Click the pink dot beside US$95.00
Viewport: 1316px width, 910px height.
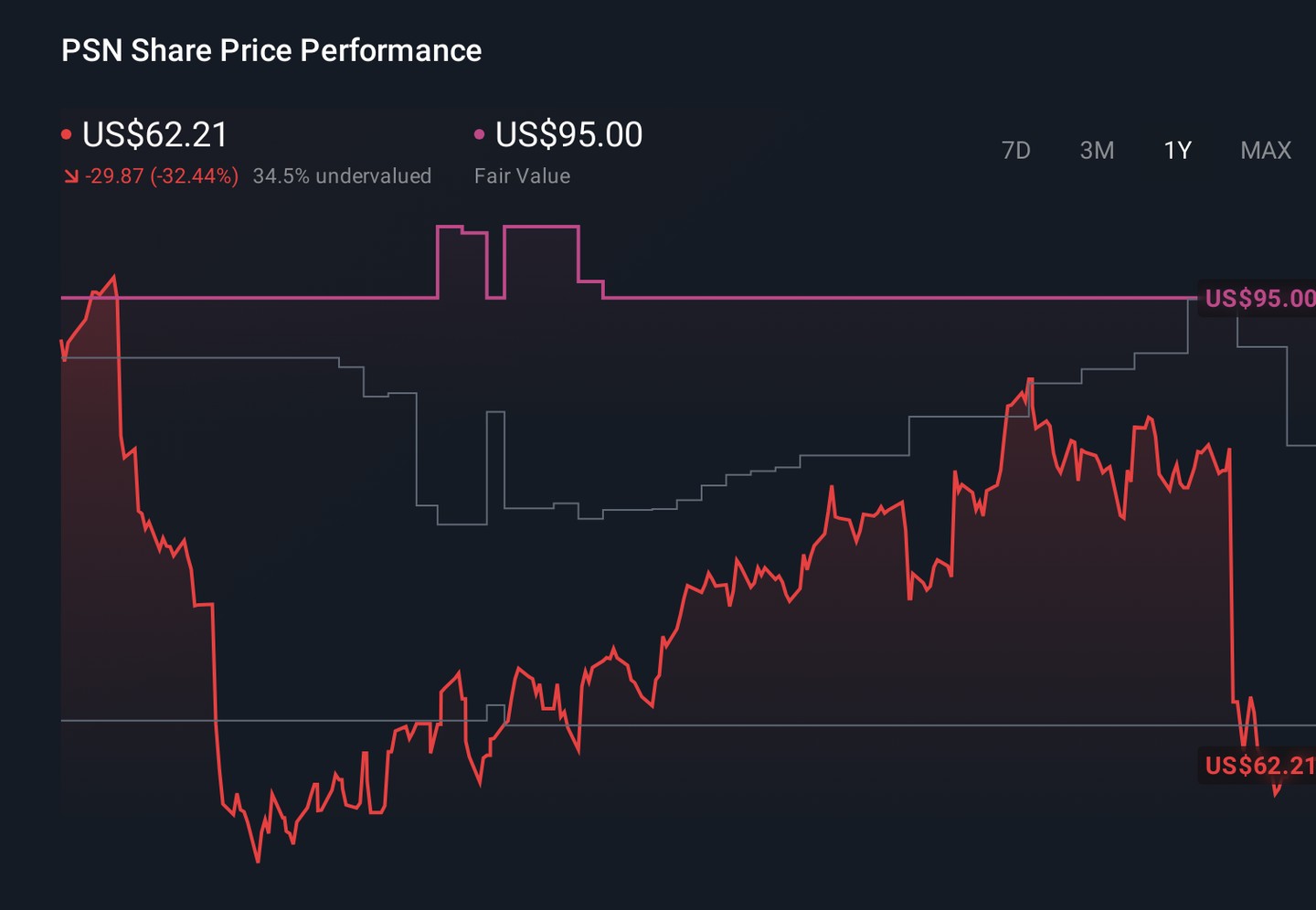tap(479, 135)
